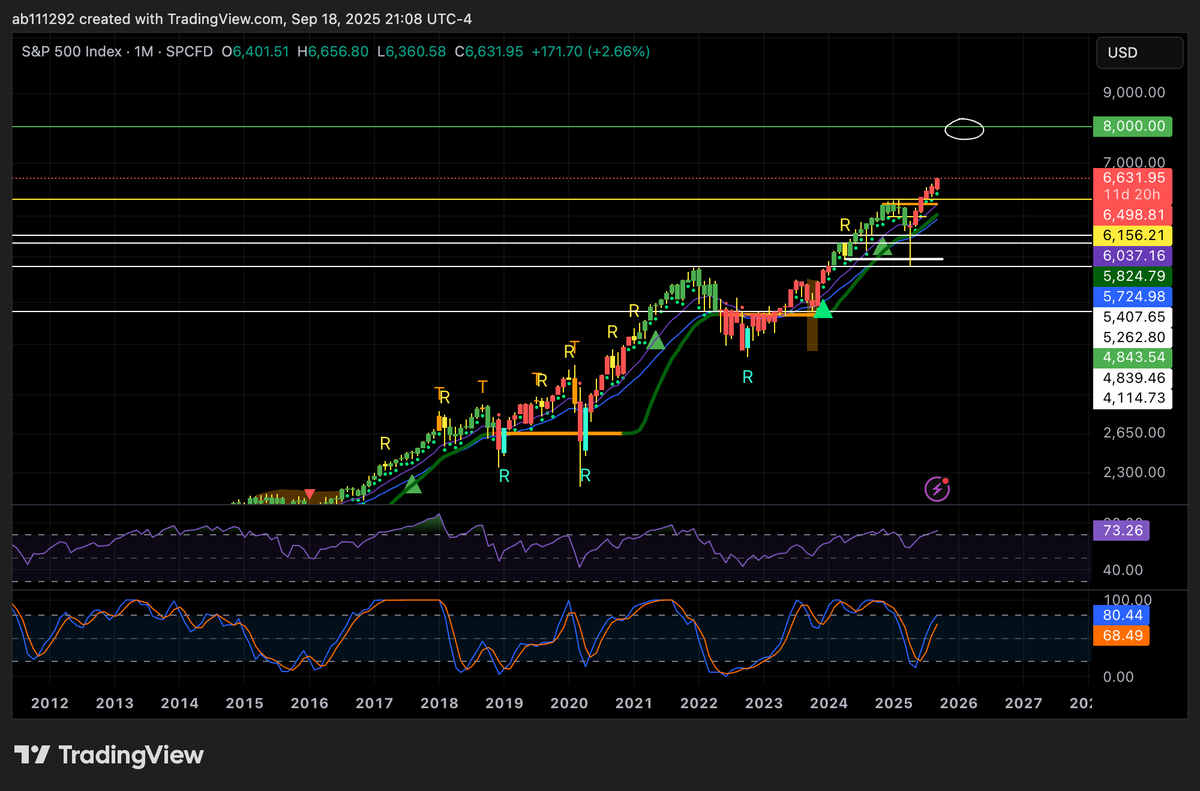Click the green triangle marker above the 2021 candles
Viewport: 1200px width, 791px height.
tap(655, 343)
